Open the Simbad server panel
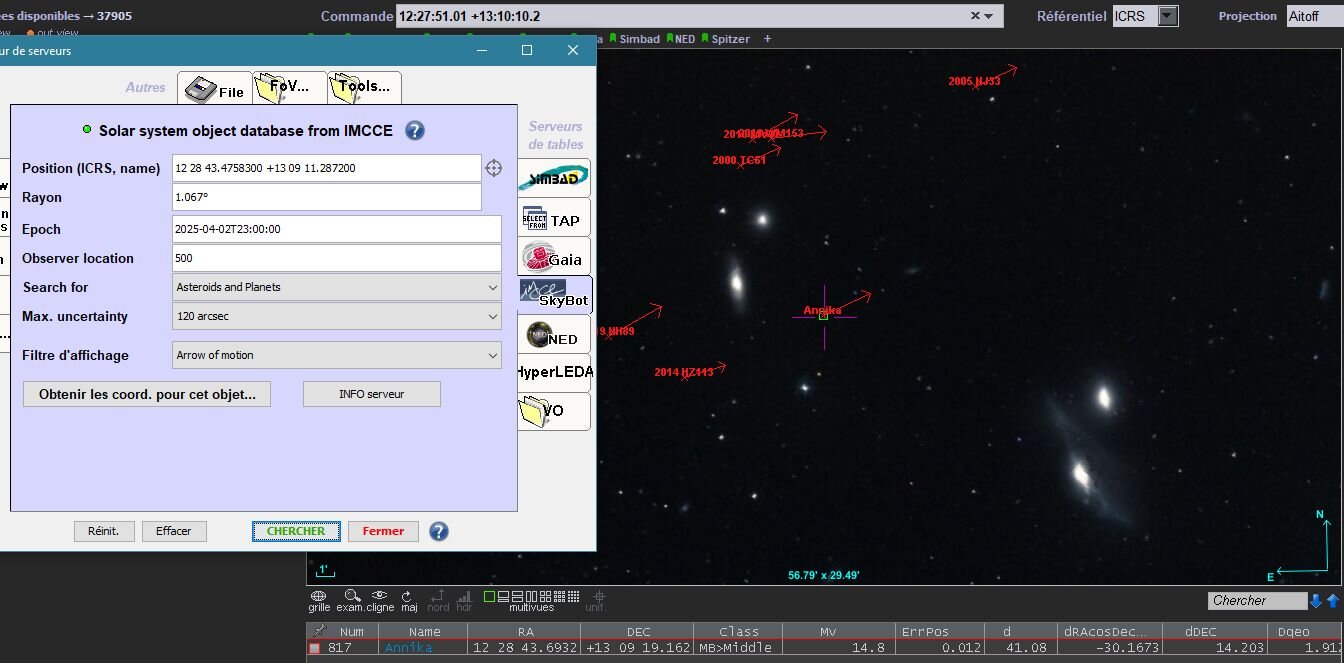 [x=554, y=178]
